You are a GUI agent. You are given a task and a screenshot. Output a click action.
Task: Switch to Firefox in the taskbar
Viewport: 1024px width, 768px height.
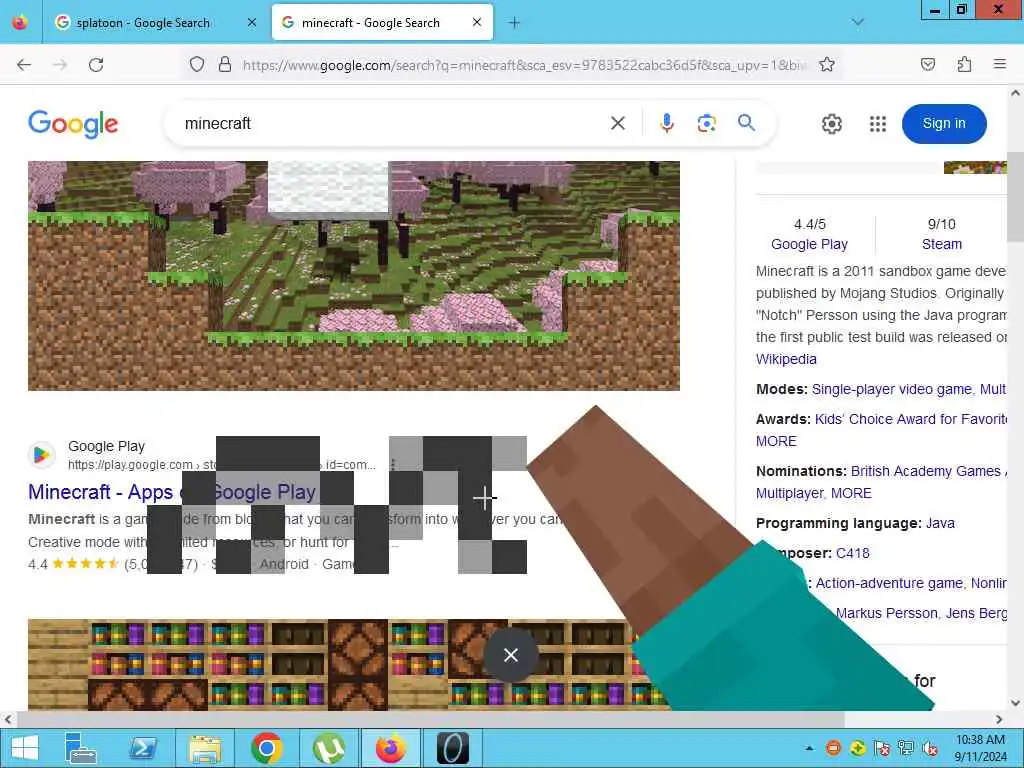point(391,748)
